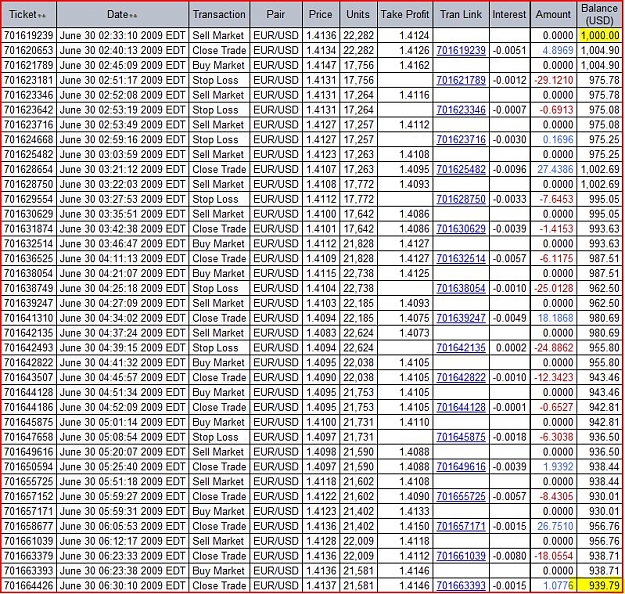Open Tran Link 701642135
The width and height of the screenshot is (625, 594).
(461, 348)
